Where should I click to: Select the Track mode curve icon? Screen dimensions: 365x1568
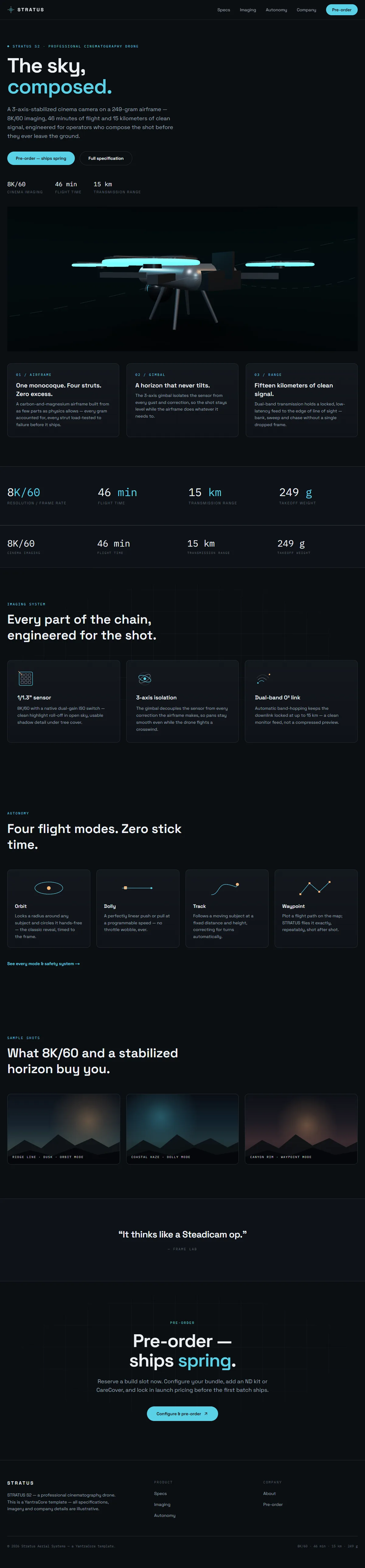click(x=225, y=889)
